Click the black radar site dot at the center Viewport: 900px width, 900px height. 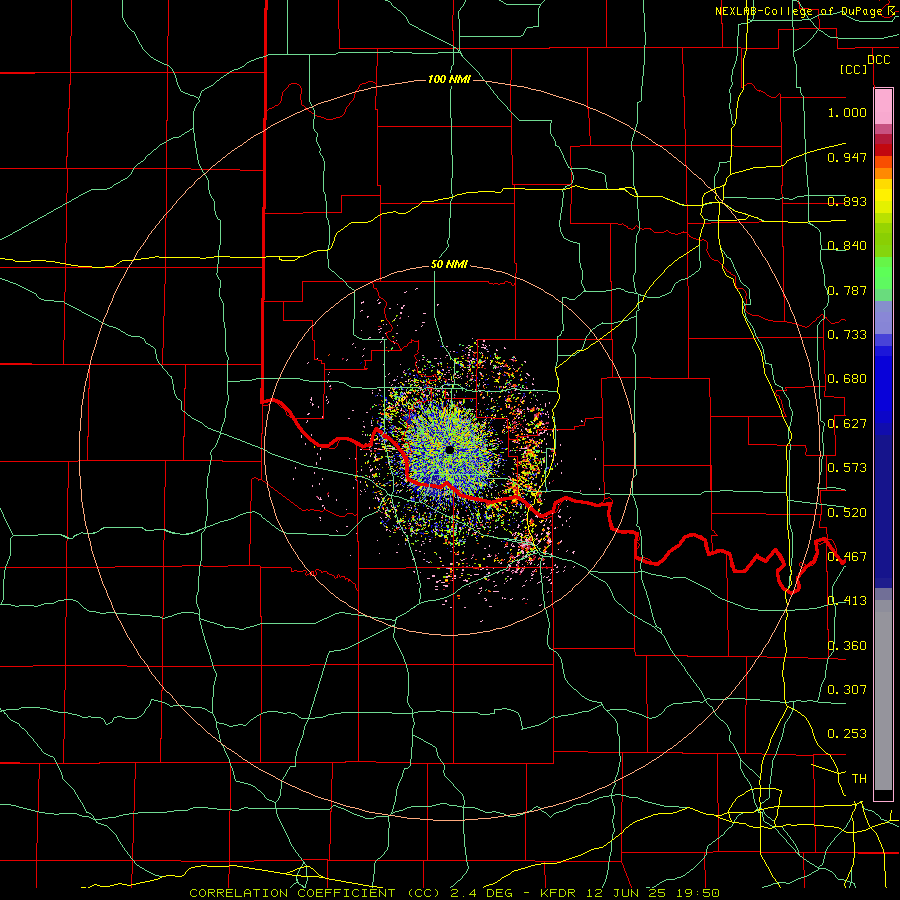coord(449,450)
